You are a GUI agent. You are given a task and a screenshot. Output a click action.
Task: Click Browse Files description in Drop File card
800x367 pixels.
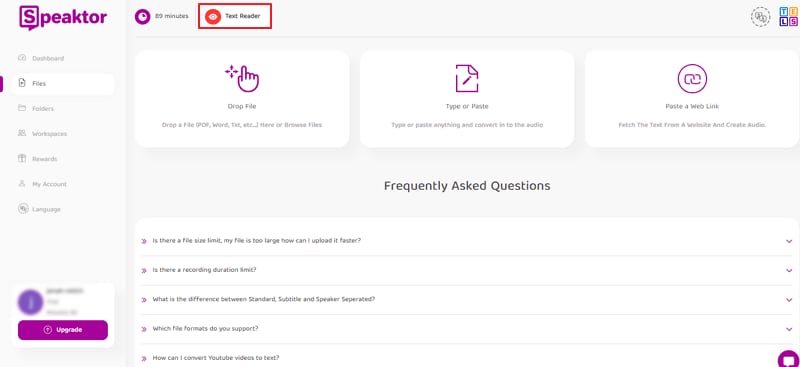click(242, 125)
